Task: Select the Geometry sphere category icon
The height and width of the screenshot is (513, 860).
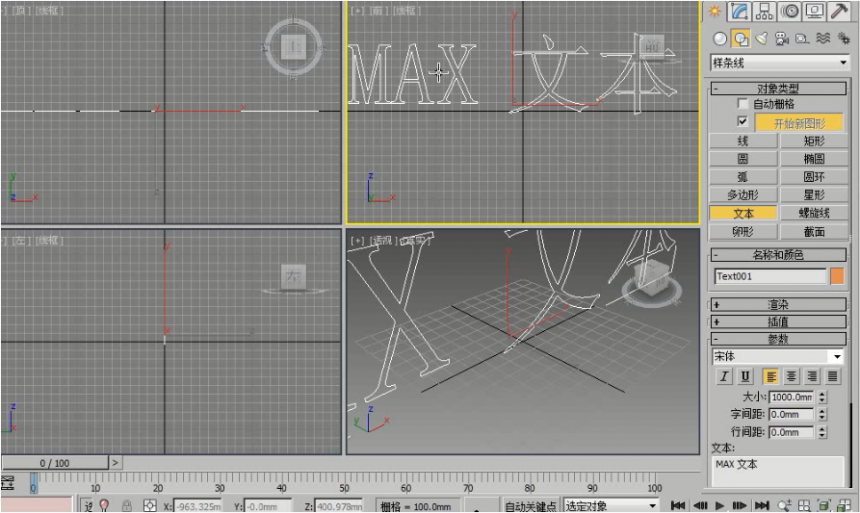Action: point(720,38)
